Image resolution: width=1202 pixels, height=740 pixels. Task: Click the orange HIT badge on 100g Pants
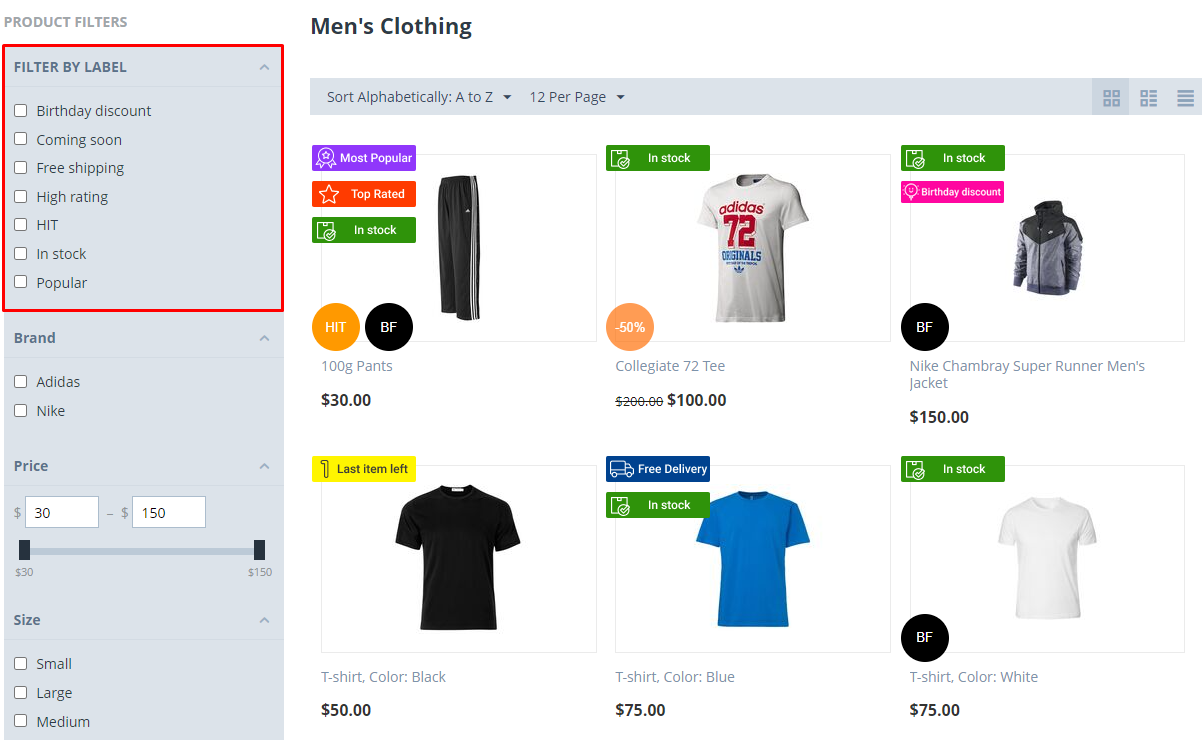click(x=336, y=327)
